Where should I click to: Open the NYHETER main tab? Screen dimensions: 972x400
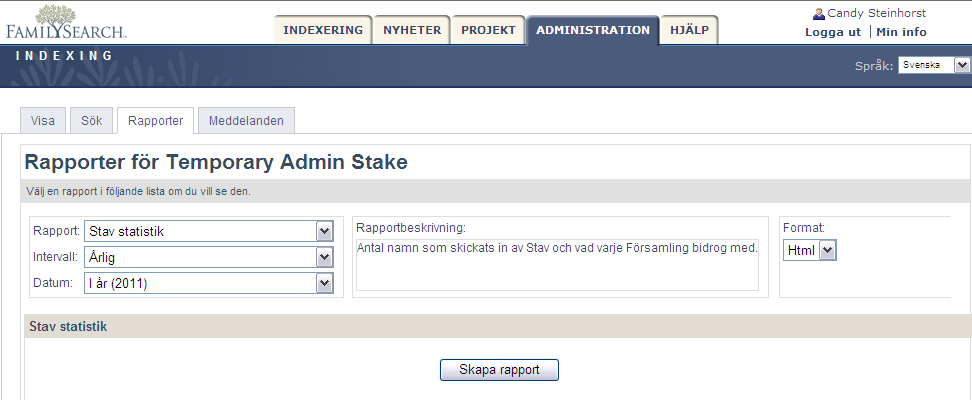pyautogui.click(x=412, y=30)
